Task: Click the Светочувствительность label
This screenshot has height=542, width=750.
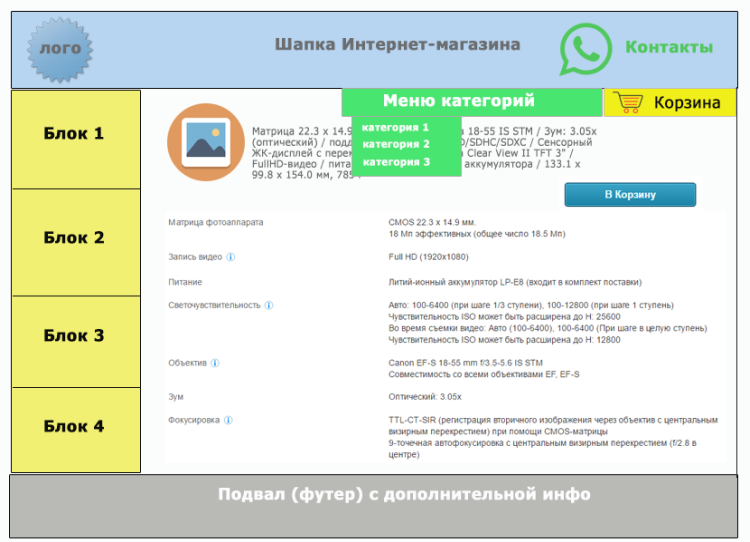Action: click(x=214, y=305)
